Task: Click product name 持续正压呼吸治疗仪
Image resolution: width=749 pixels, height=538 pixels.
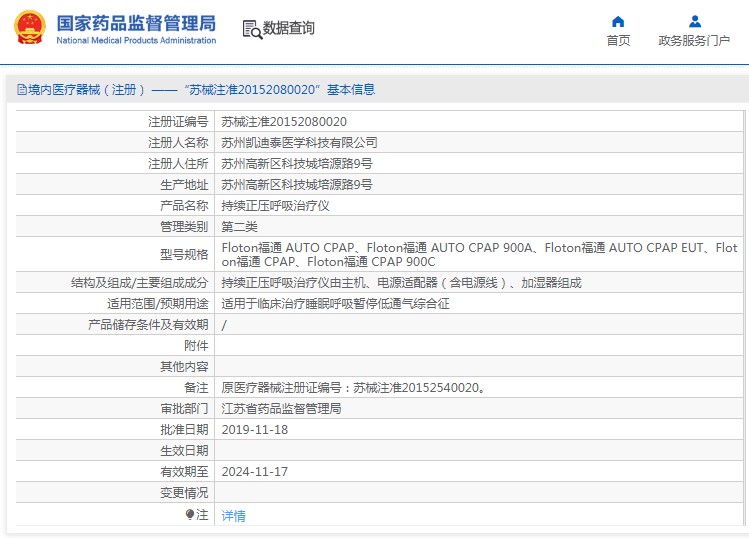Action: pos(275,205)
